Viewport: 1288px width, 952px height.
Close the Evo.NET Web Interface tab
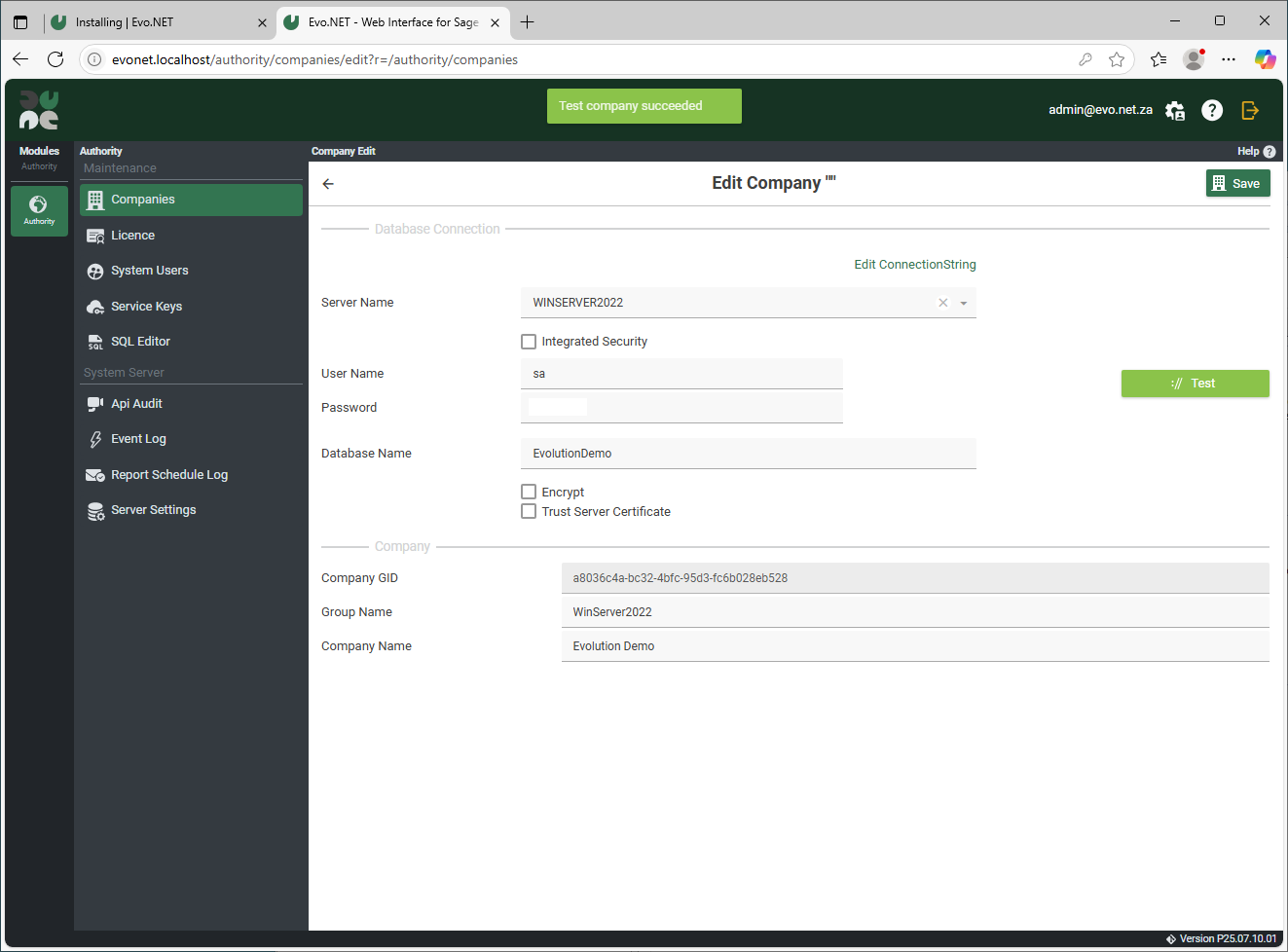click(495, 22)
